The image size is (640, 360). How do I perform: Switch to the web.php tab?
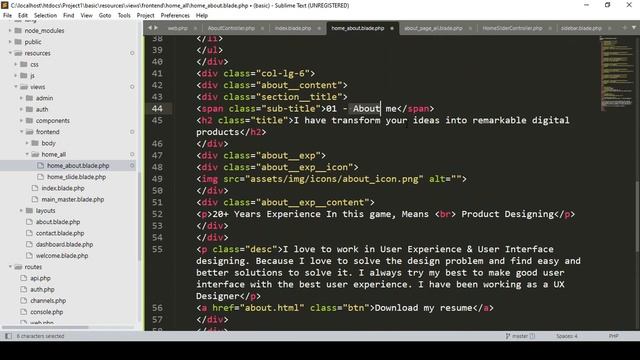tap(178, 28)
